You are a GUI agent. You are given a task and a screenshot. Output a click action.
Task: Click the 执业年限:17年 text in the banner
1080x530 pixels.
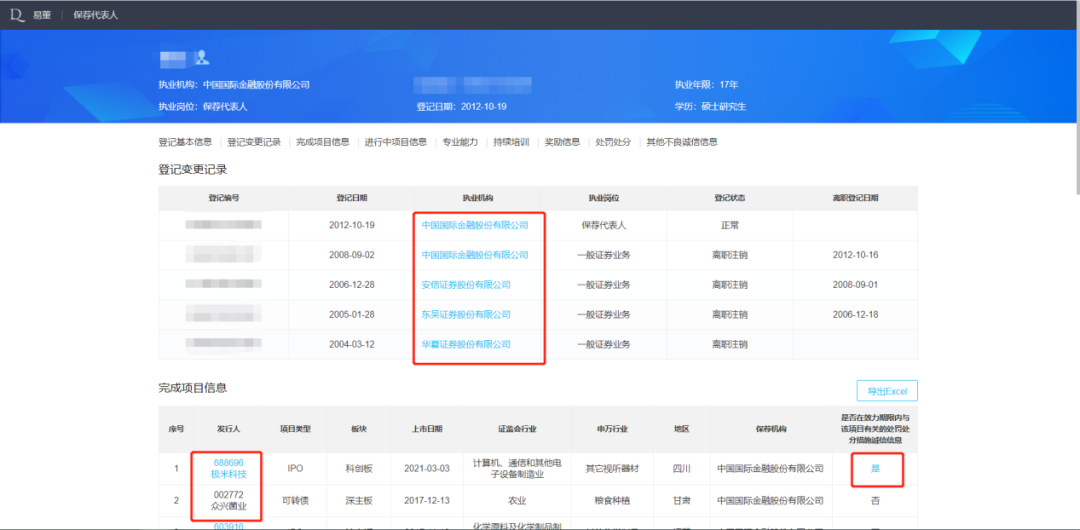click(707, 85)
